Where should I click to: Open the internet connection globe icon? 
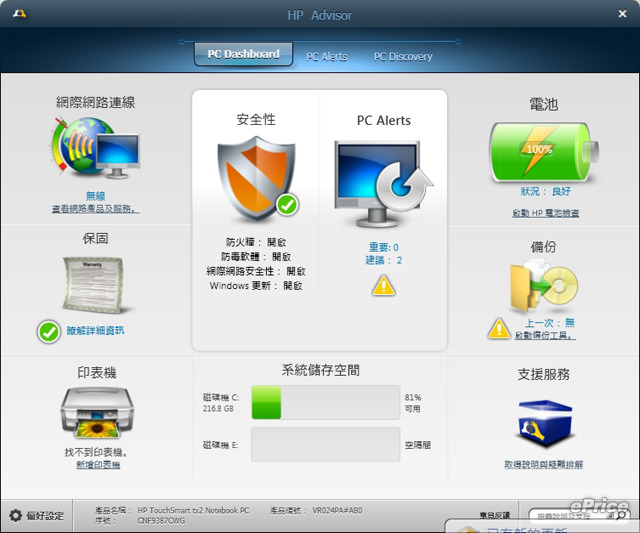[96, 148]
